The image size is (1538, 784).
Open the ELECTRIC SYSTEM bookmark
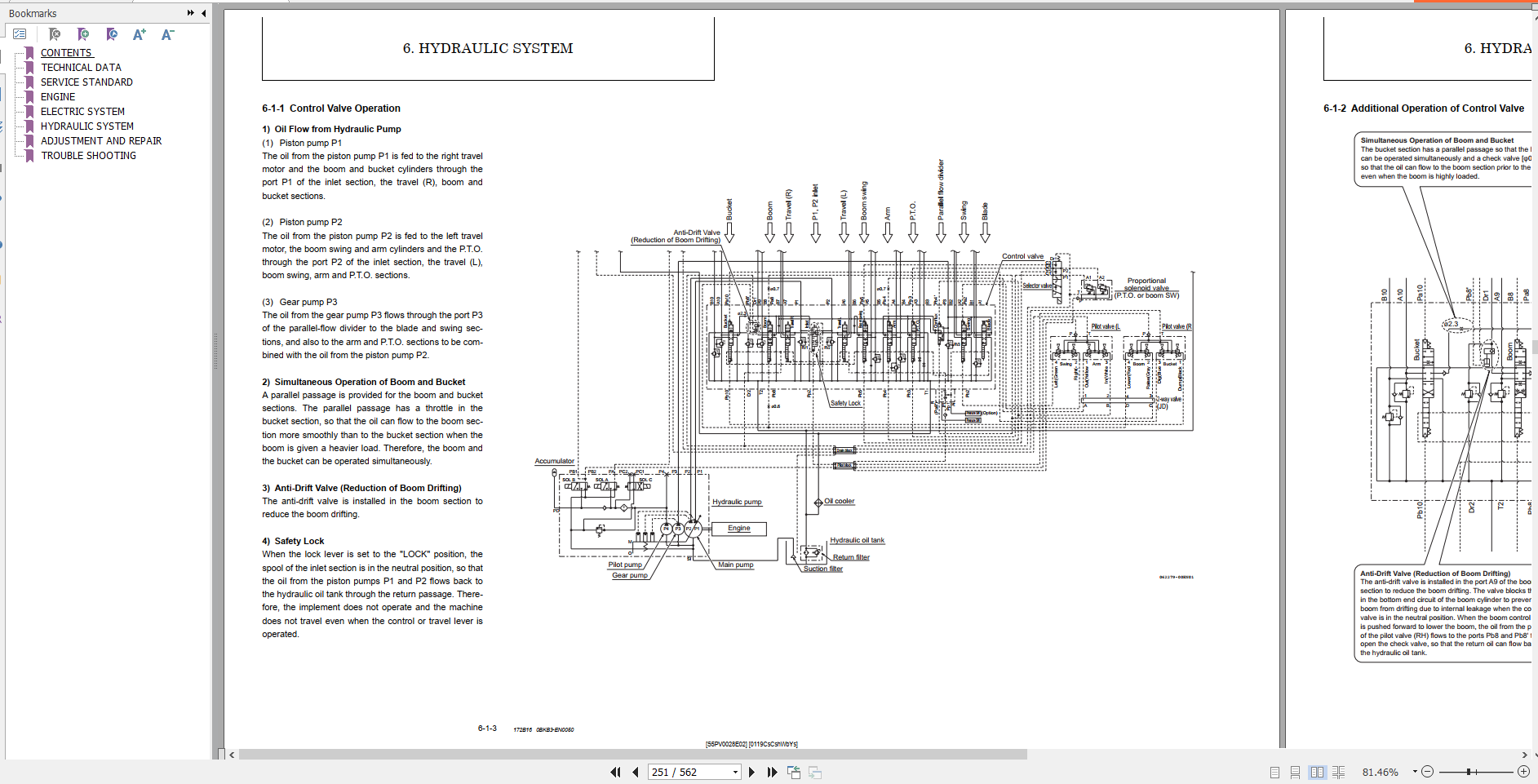pyautogui.click(x=82, y=112)
